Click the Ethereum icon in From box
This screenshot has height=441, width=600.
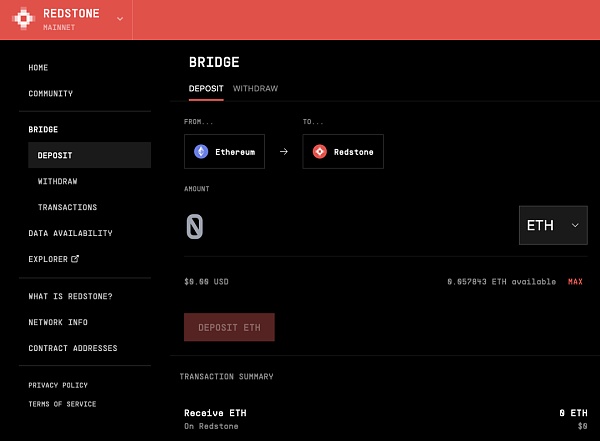tap(201, 152)
